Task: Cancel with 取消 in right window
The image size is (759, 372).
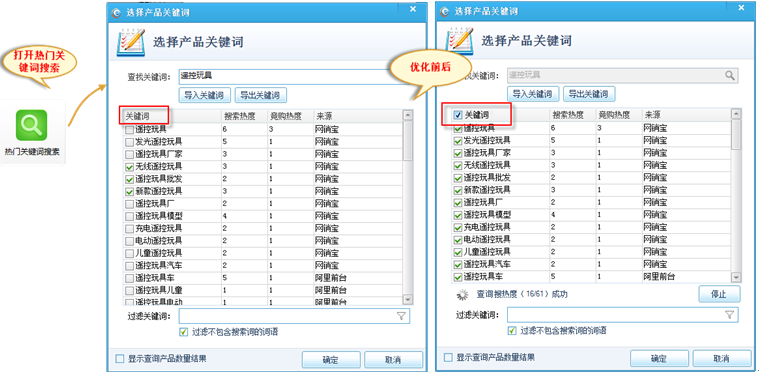Action: [721, 358]
